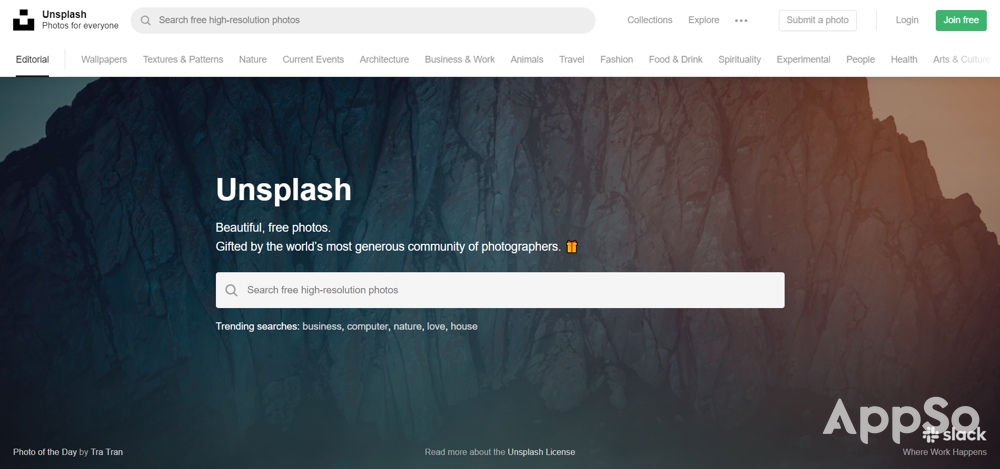Screen dimensions: 1000x469
Task: Click the gift emoji after photographers
Action: point(571,246)
